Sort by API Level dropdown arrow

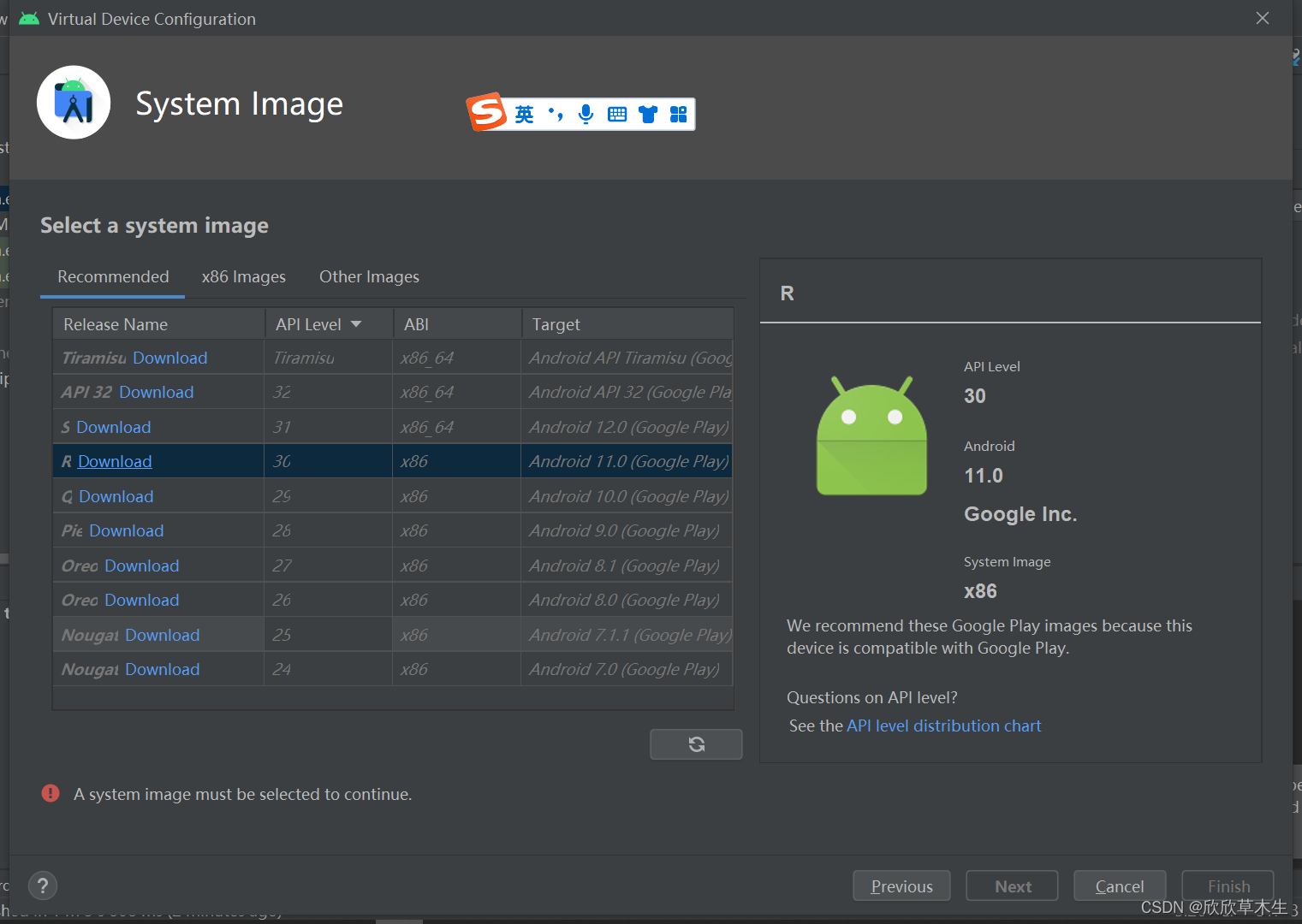coord(356,324)
